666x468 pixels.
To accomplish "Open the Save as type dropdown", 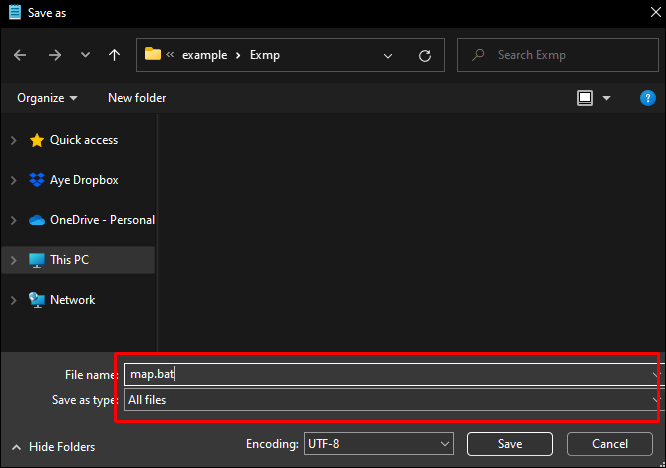I will [x=393, y=400].
